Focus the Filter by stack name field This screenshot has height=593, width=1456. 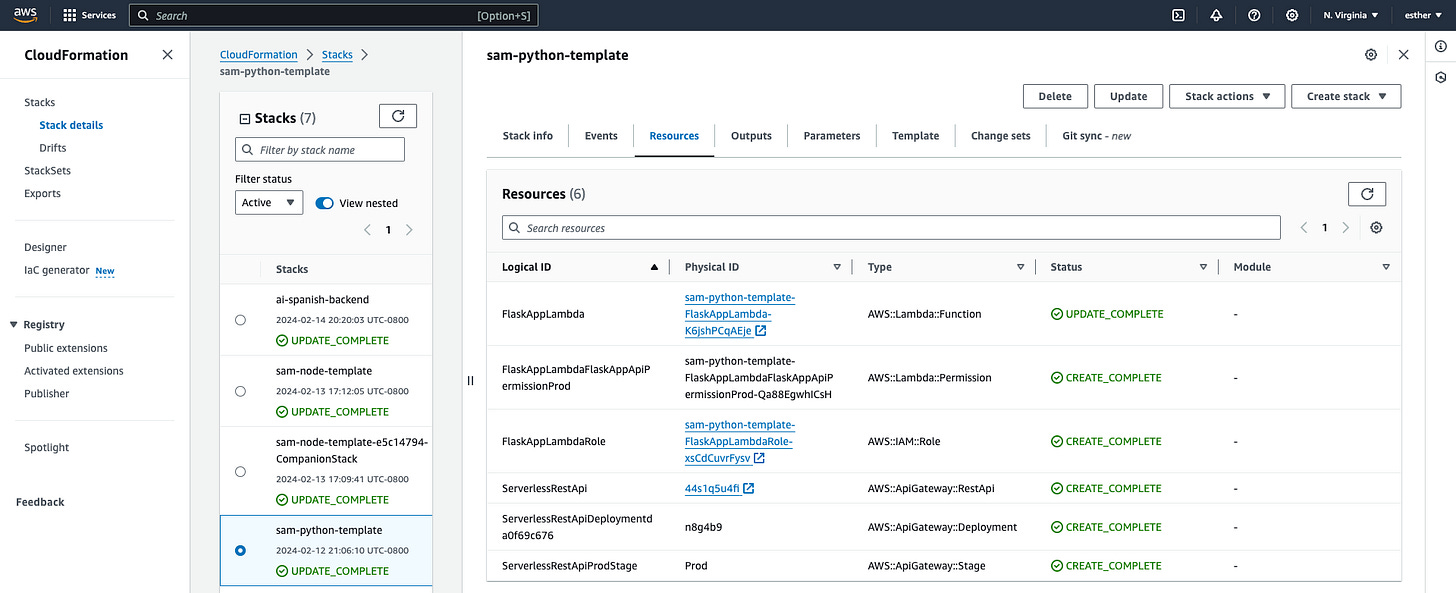click(x=320, y=150)
